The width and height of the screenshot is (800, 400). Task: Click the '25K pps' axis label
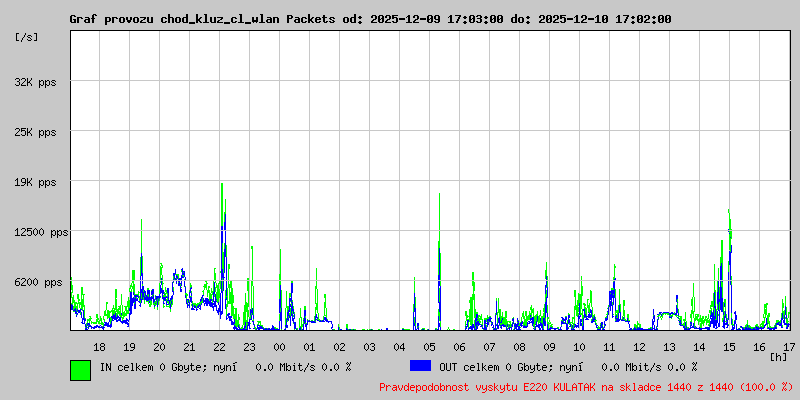tap(36, 132)
